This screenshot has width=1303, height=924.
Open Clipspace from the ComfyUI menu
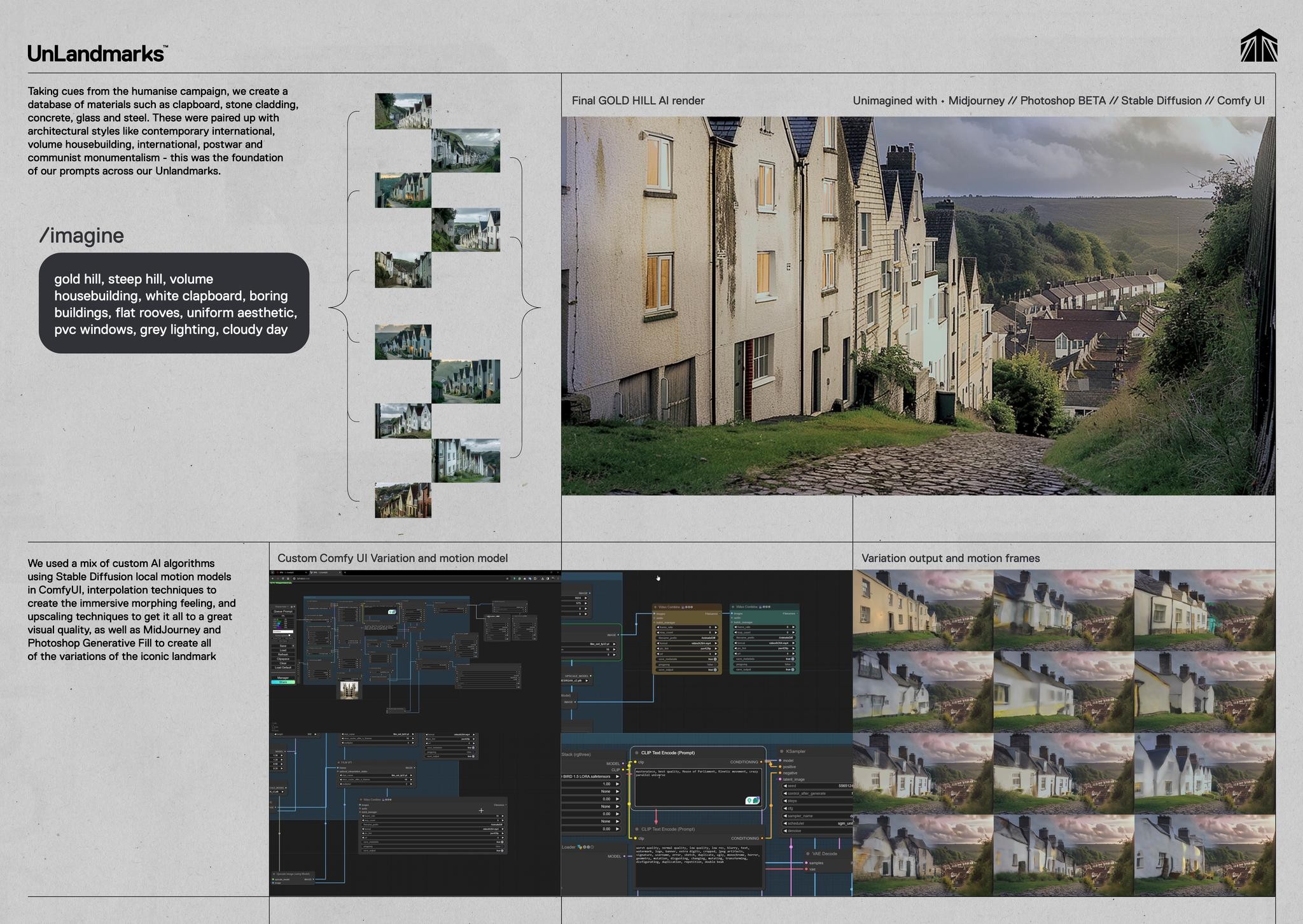(283, 659)
